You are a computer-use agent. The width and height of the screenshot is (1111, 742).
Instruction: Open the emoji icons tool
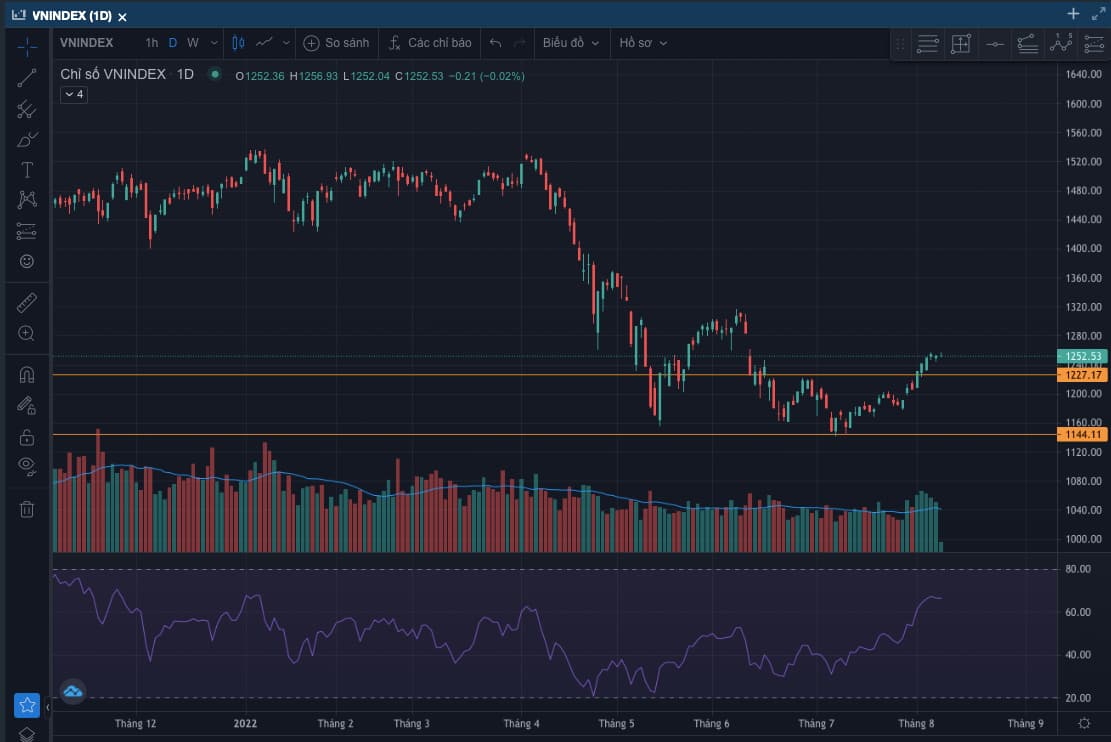pyautogui.click(x=27, y=262)
